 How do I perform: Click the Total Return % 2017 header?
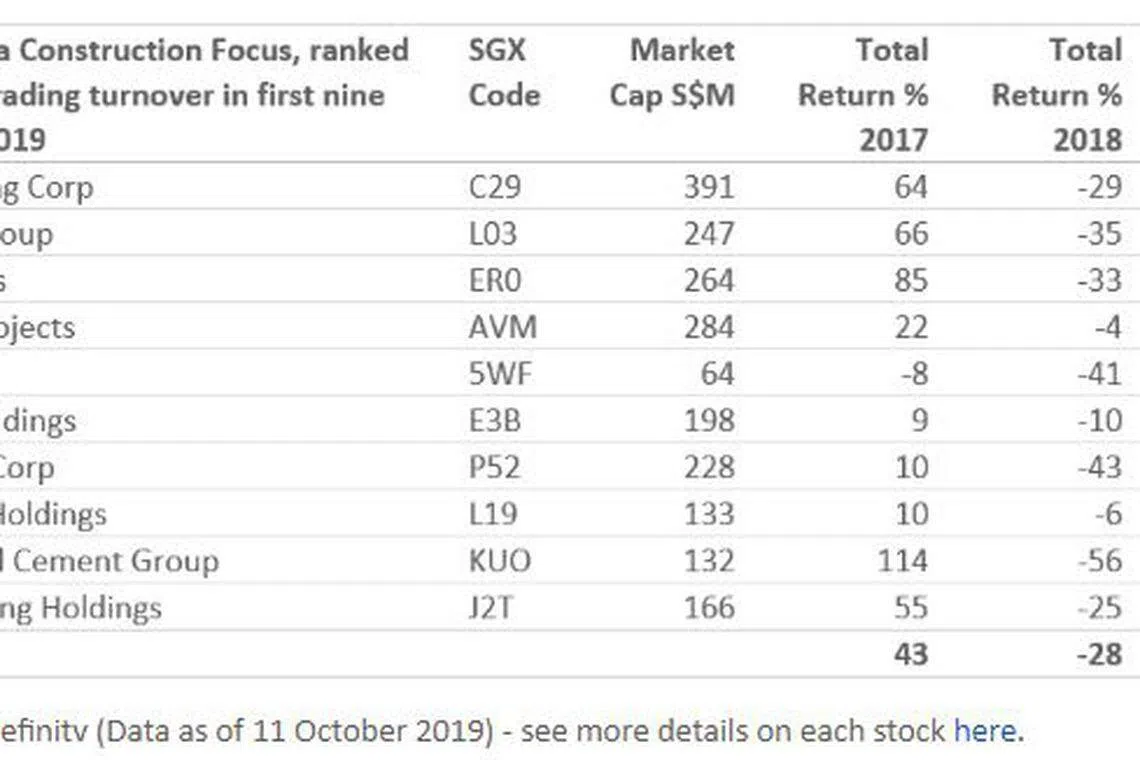tap(863, 94)
